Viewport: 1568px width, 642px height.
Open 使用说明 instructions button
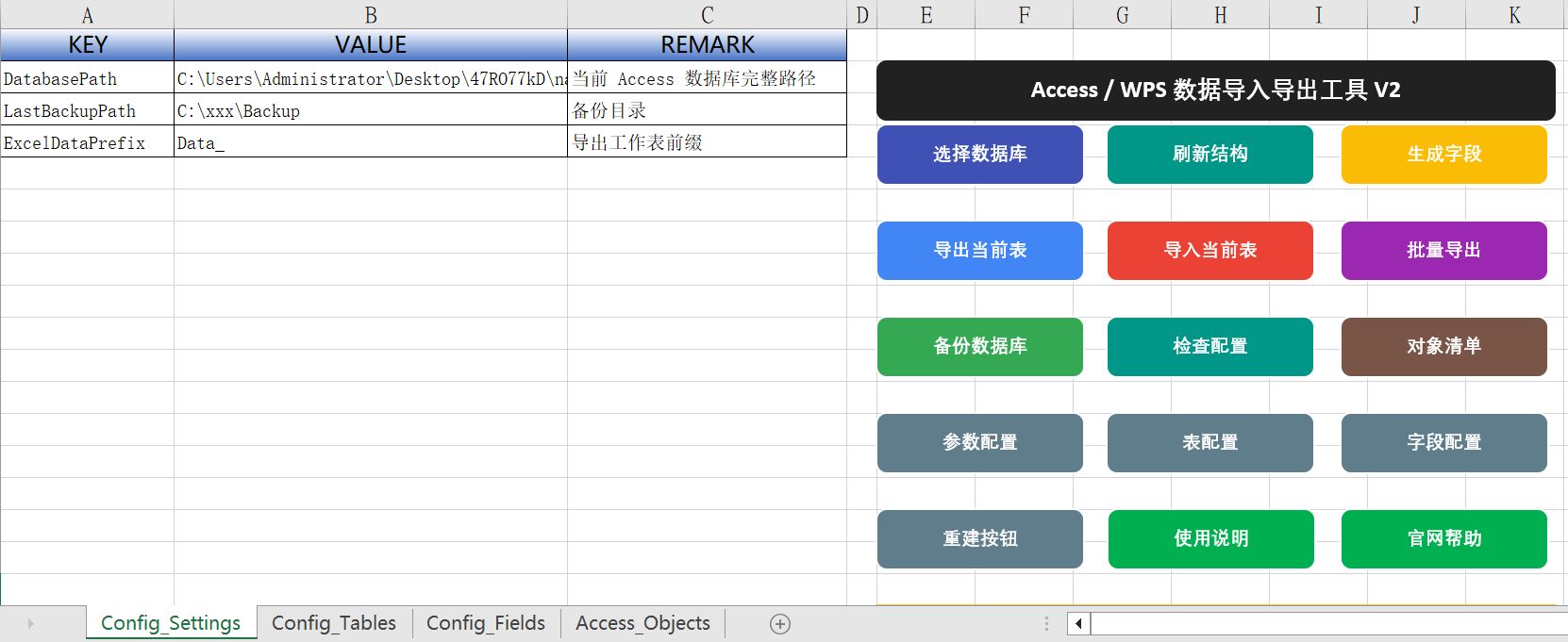pyautogui.click(x=1210, y=539)
